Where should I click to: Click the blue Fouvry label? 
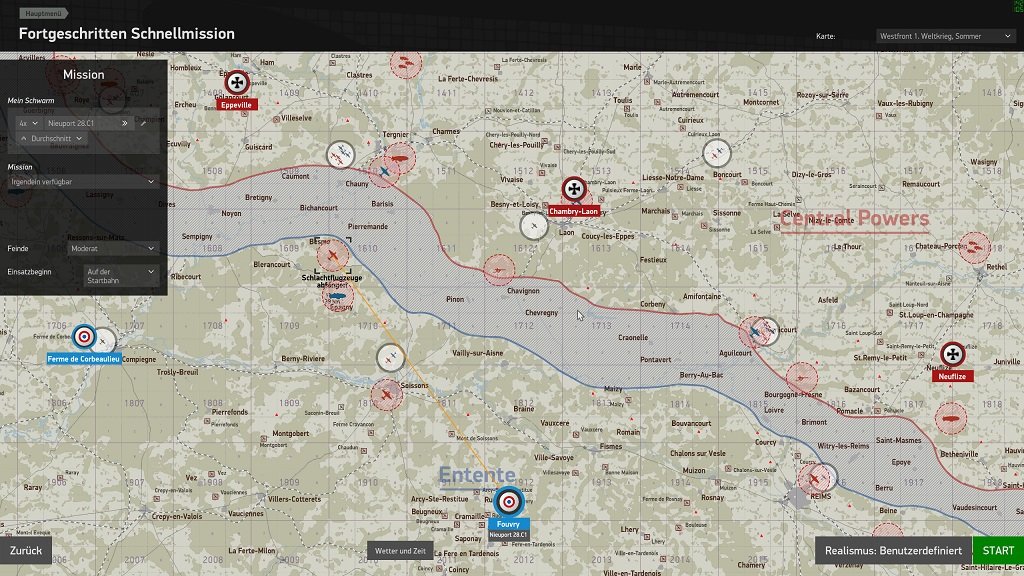coord(508,524)
